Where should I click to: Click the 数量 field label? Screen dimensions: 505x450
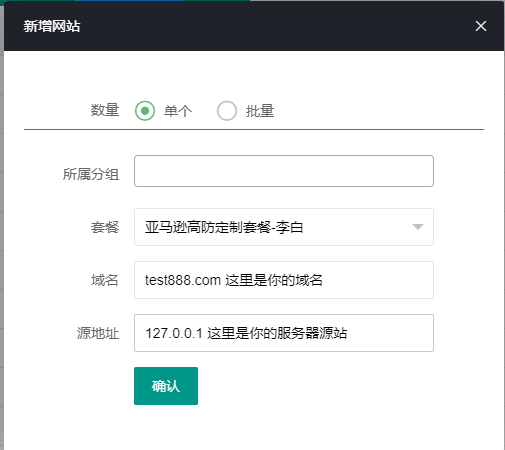(x=105, y=110)
